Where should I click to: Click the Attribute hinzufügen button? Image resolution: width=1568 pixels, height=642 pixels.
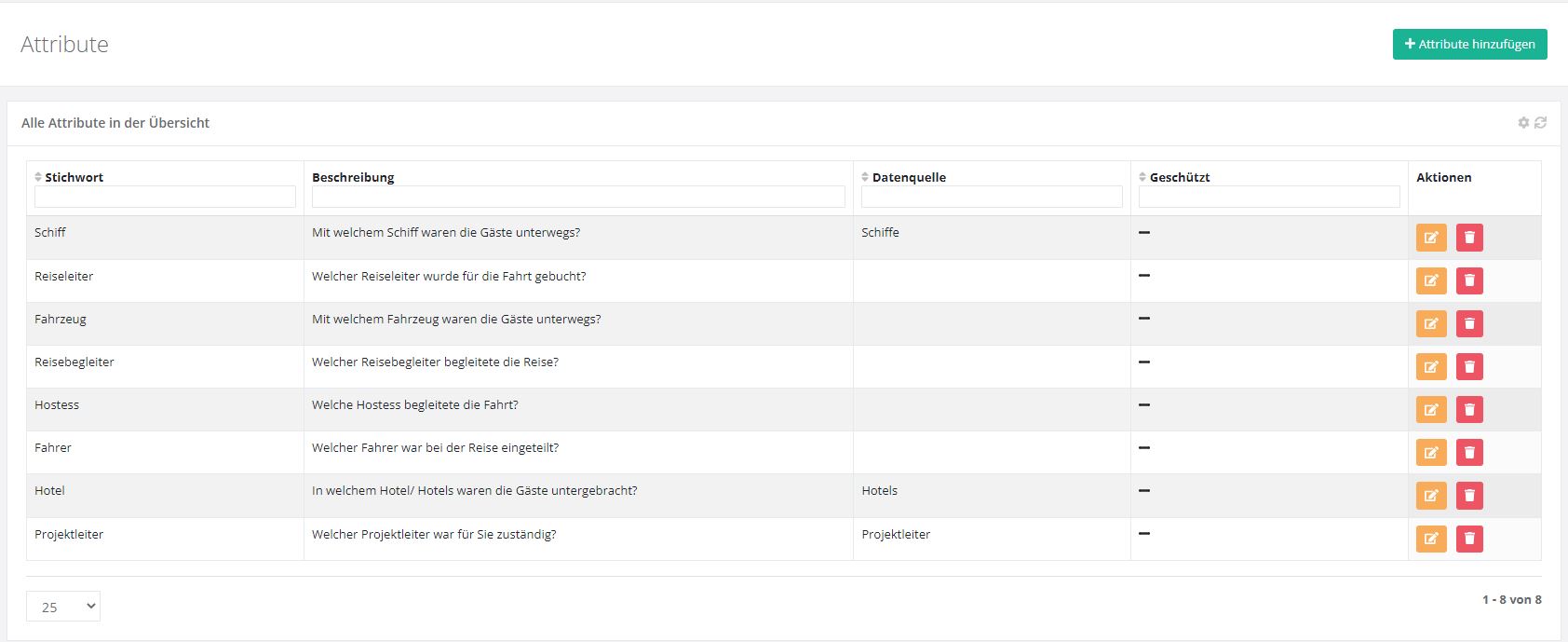[1469, 44]
